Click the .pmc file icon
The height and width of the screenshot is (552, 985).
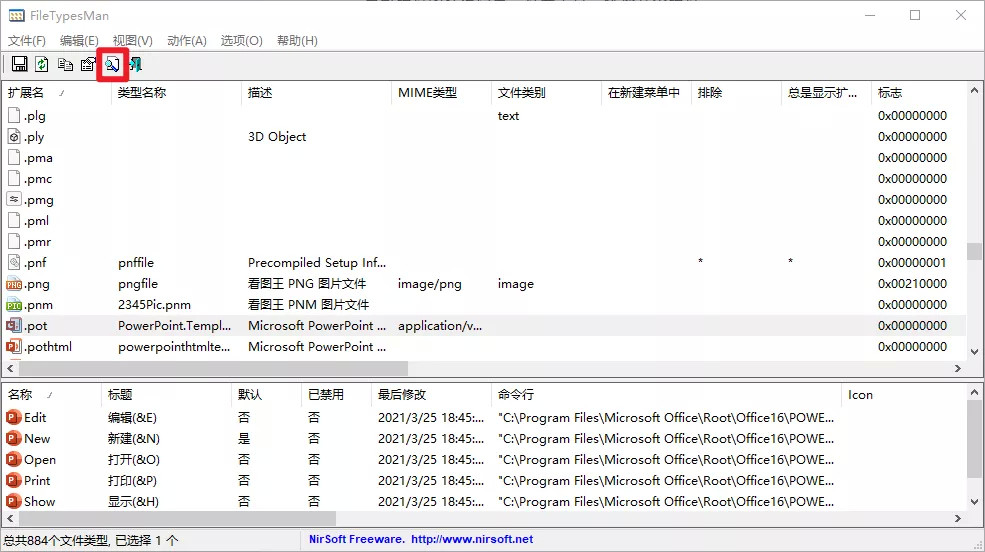tap(14, 178)
